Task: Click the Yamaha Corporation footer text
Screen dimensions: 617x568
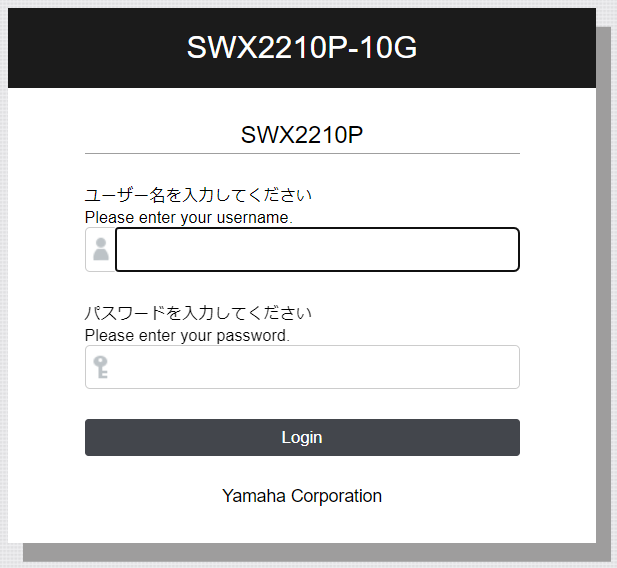Action: click(x=301, y=496)
